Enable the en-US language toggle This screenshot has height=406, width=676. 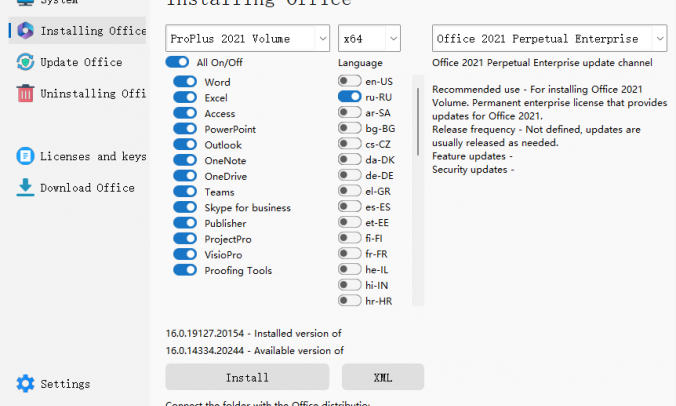coord(350,81)
